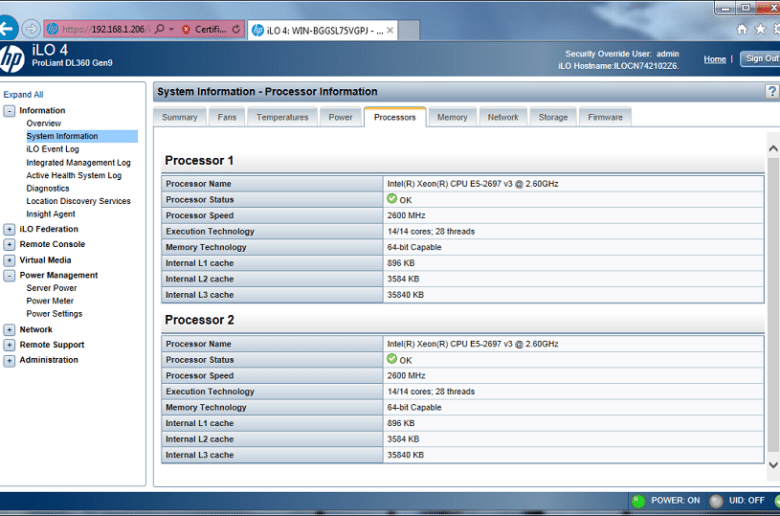The width and height of the screenshot is (780, 516).
Task: Open Power Settings page
Action: pyautogui.click(x=54, y=314)
